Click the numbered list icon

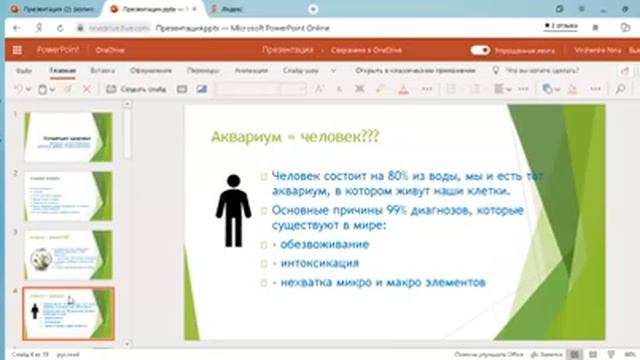point(476,89)
